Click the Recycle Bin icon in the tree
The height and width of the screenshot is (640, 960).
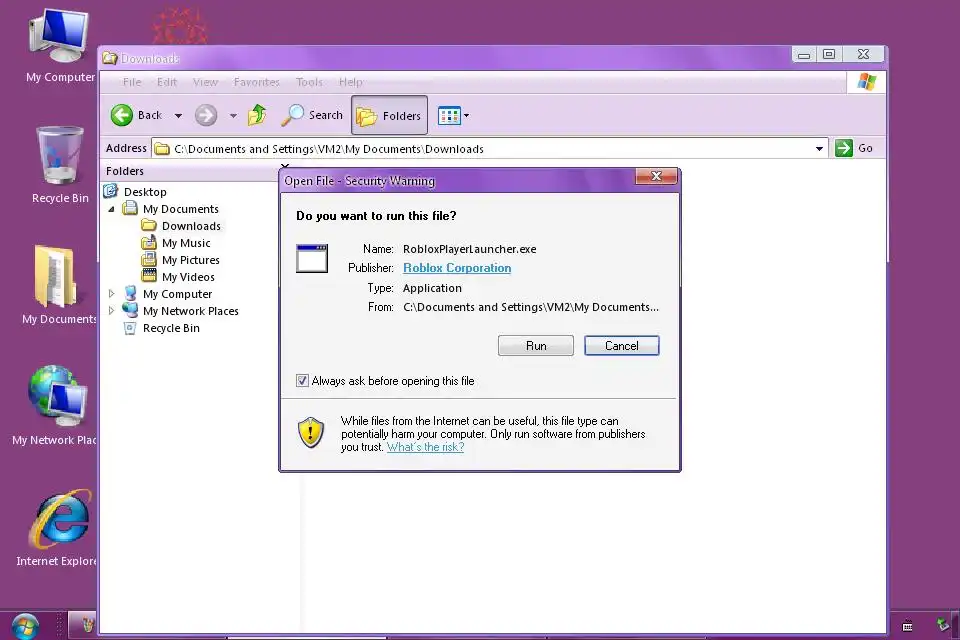(x=130, y=328)
